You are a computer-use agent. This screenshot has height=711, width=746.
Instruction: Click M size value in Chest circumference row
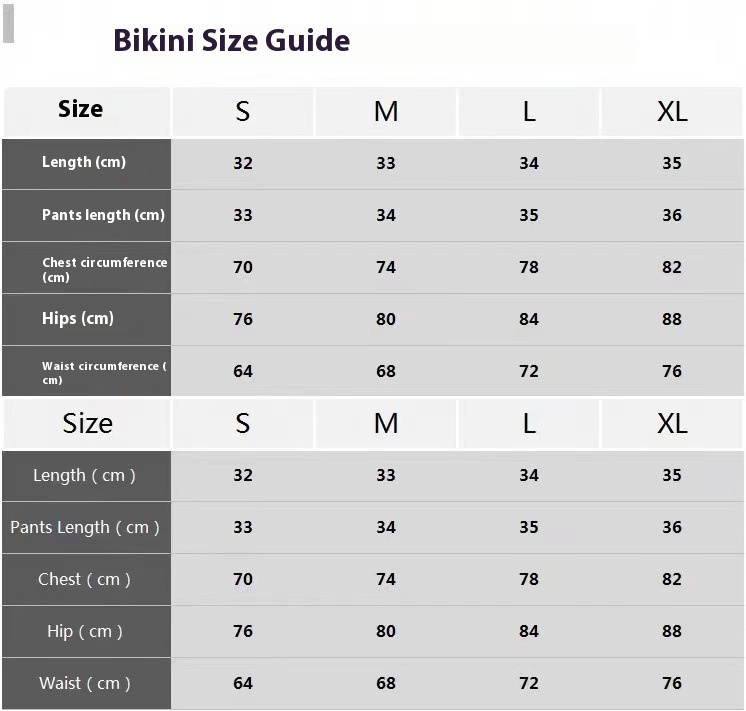click(386, 267)
